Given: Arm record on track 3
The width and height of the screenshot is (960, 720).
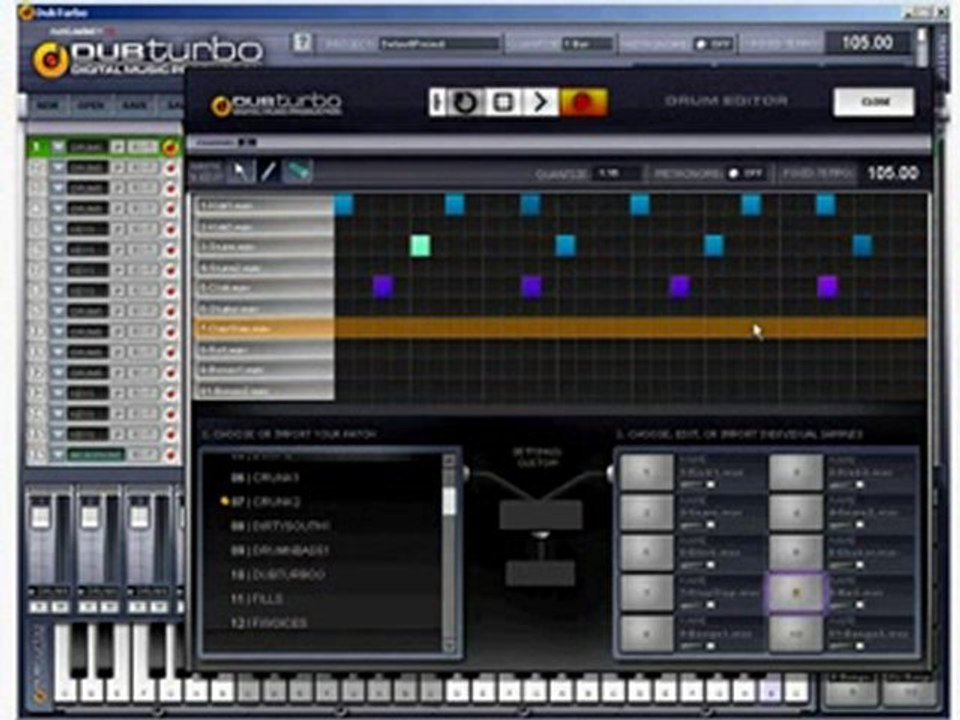Looking at the screenshot, I should click(x=170, y=188).
